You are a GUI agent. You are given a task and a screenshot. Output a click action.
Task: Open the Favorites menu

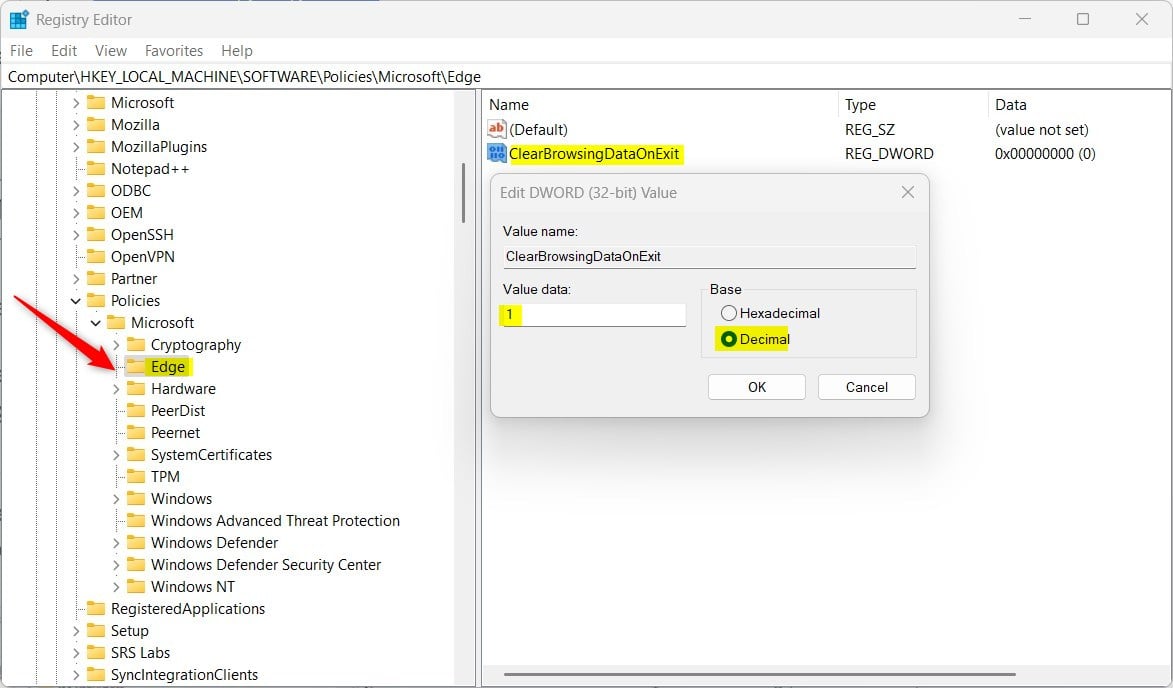click(x=173, y=50)
